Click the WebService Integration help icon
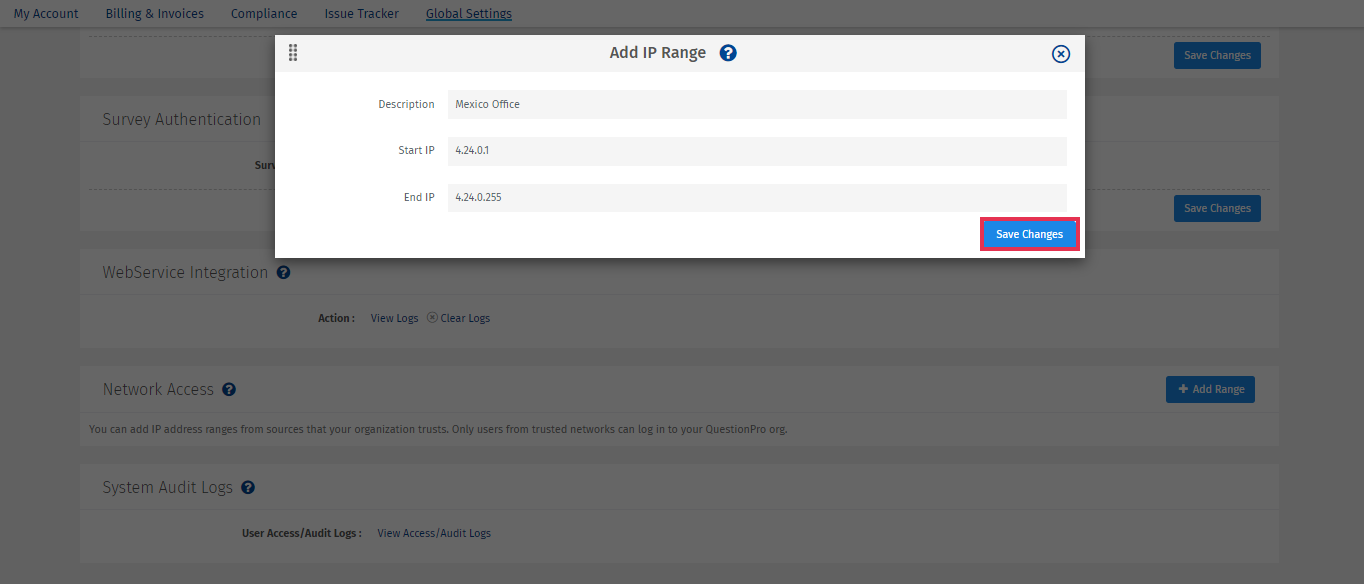This screenshot has width=1364, height=584. [283, 272]
